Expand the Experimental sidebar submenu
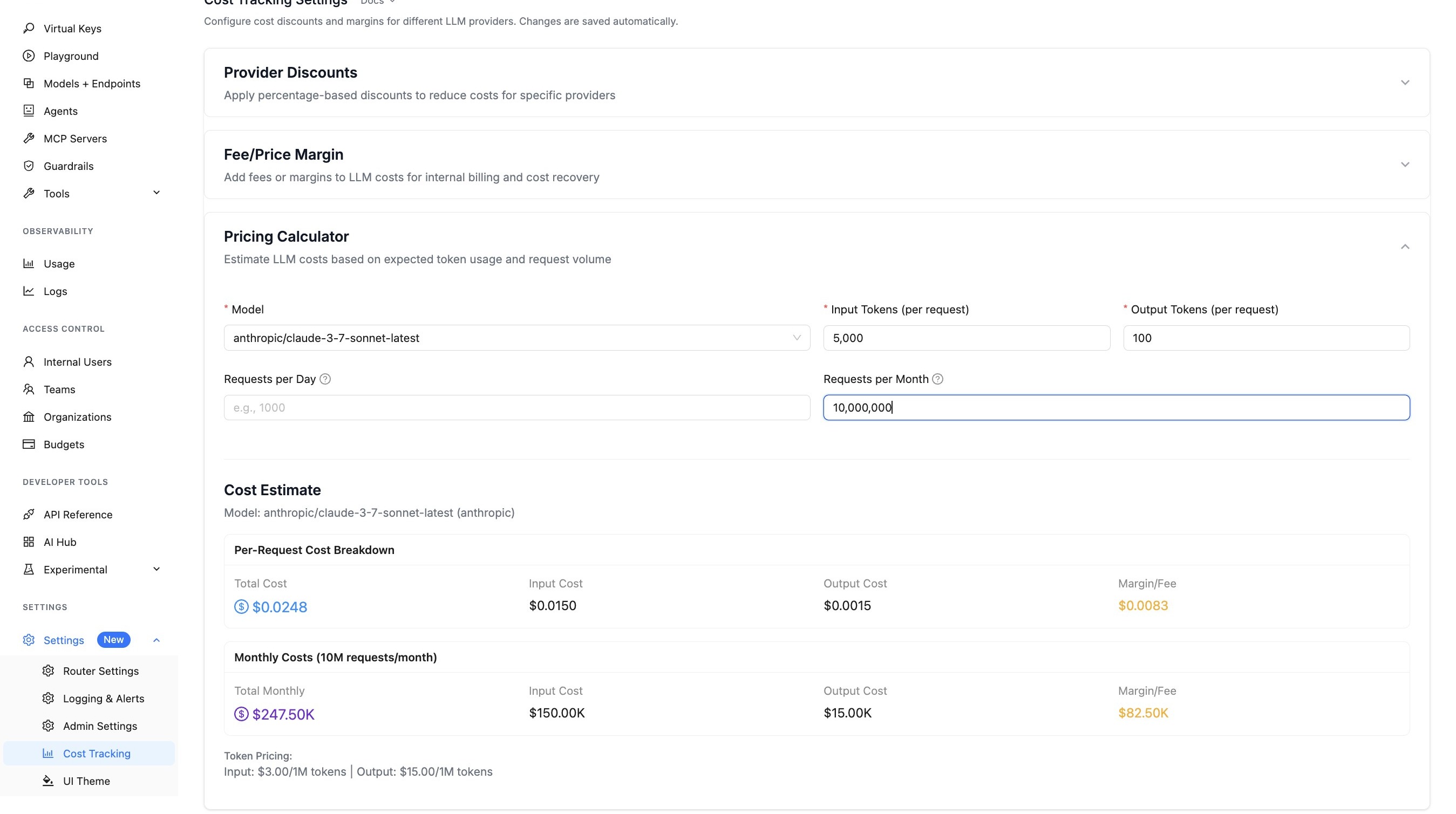Image resolution: width=1456 pixels, height=814 pixels. point(157,570)
